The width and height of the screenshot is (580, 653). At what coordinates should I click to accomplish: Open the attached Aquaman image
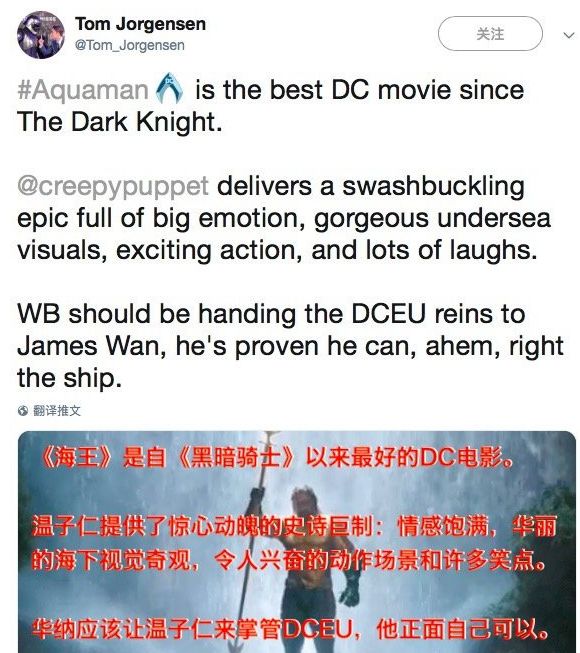pos(297,542)
